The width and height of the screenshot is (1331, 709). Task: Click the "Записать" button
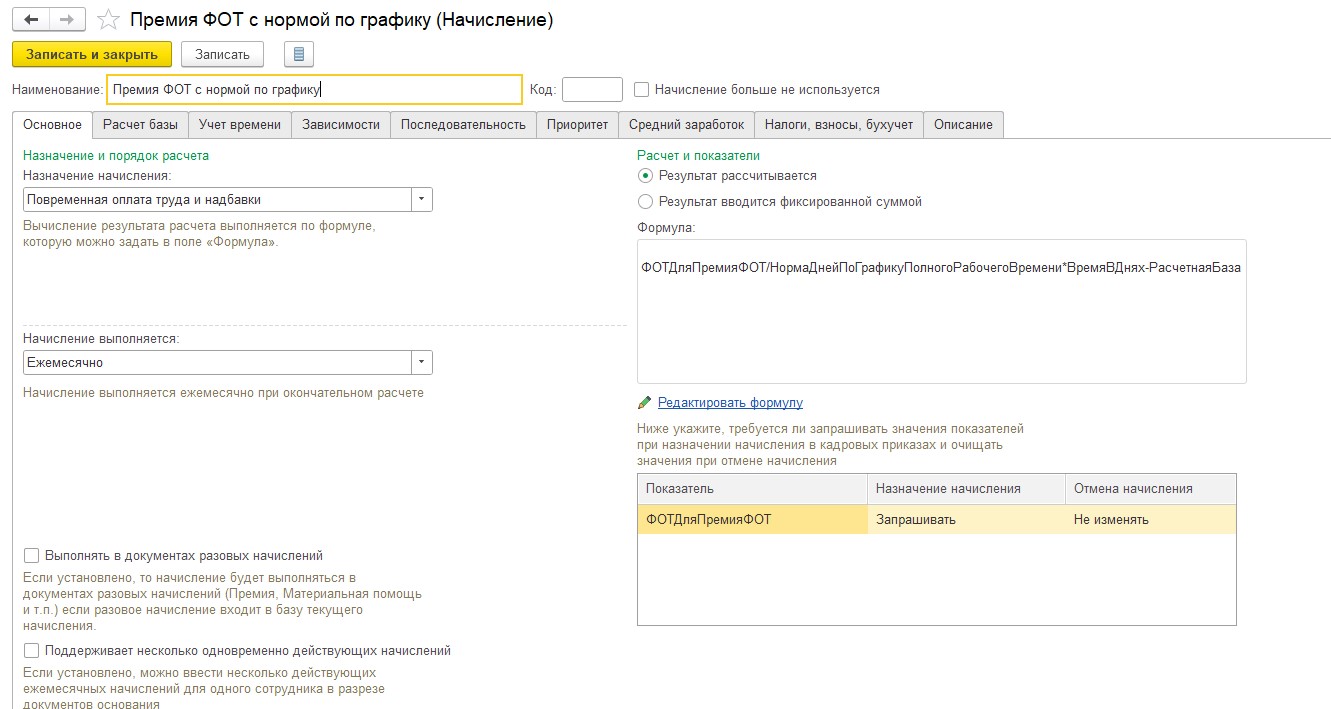(222, 54)
